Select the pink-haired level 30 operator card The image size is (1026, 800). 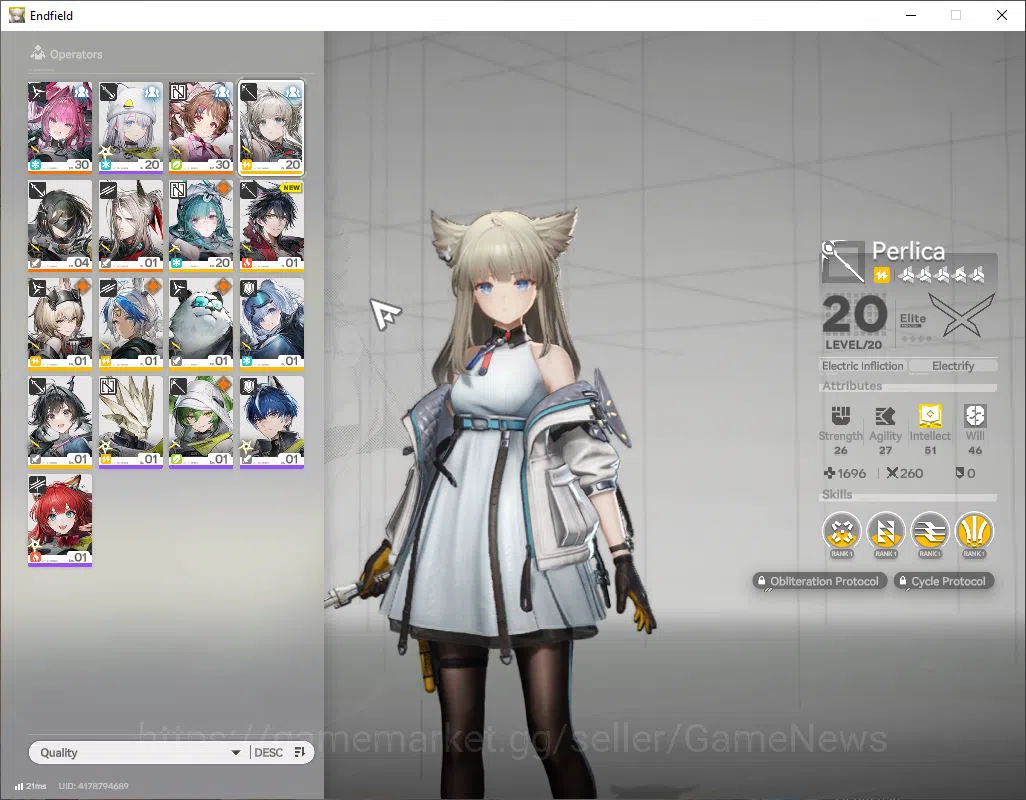coord(60,128)
